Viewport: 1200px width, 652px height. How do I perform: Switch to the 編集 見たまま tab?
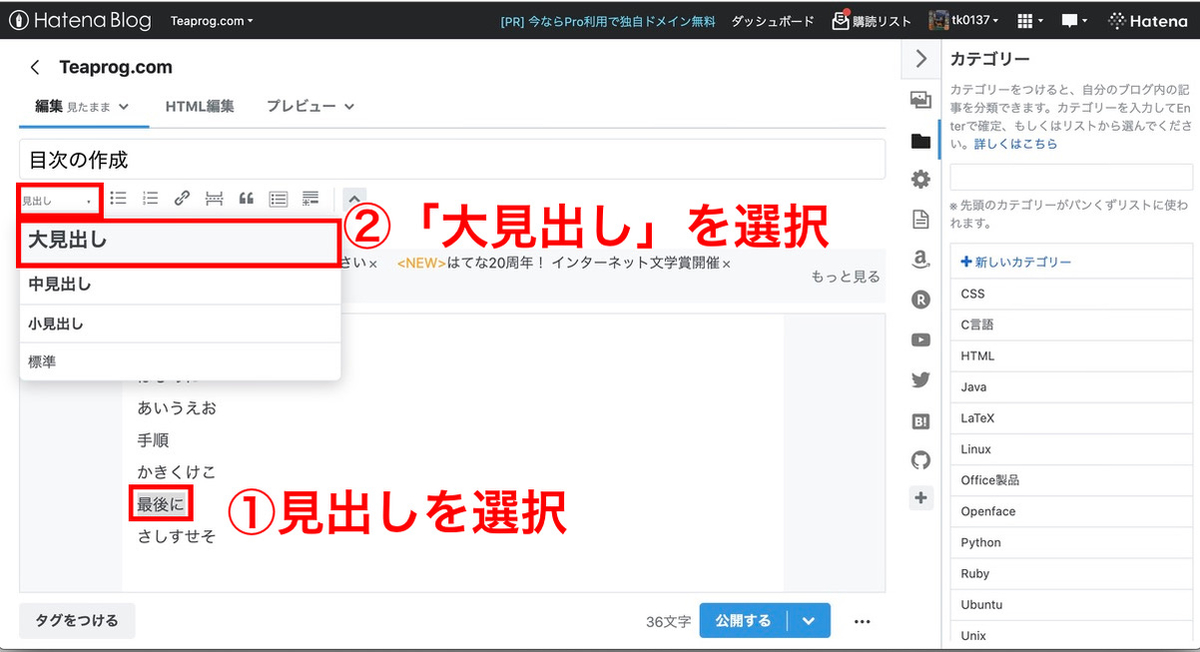pos(83,106)
